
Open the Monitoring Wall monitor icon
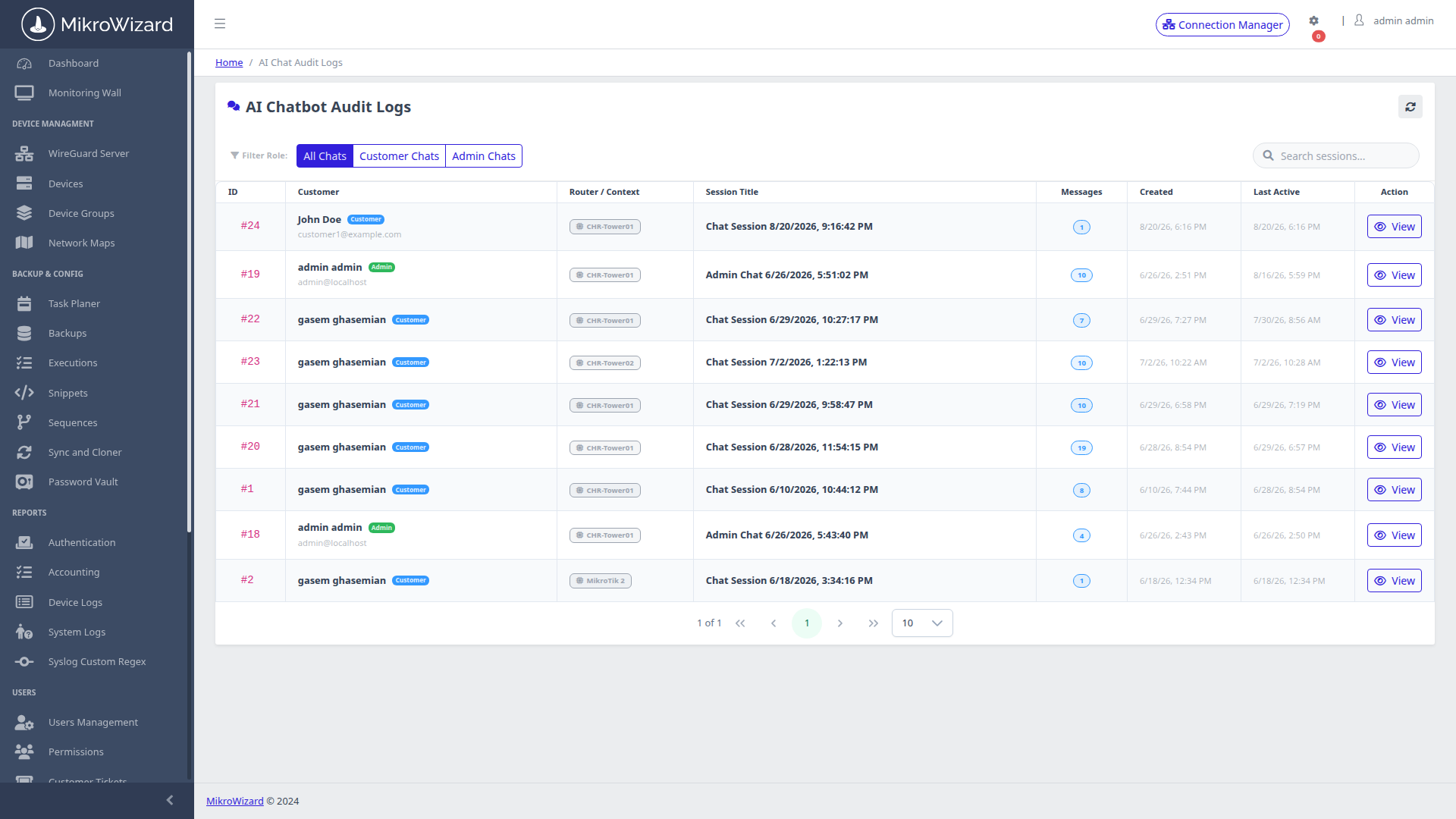coord(24,93)
